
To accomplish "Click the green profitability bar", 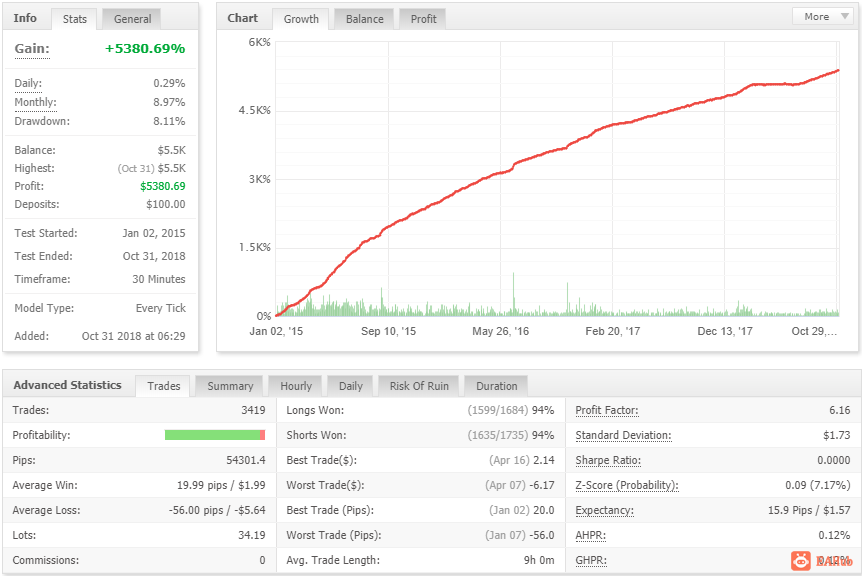I will [x=212, y=435].
